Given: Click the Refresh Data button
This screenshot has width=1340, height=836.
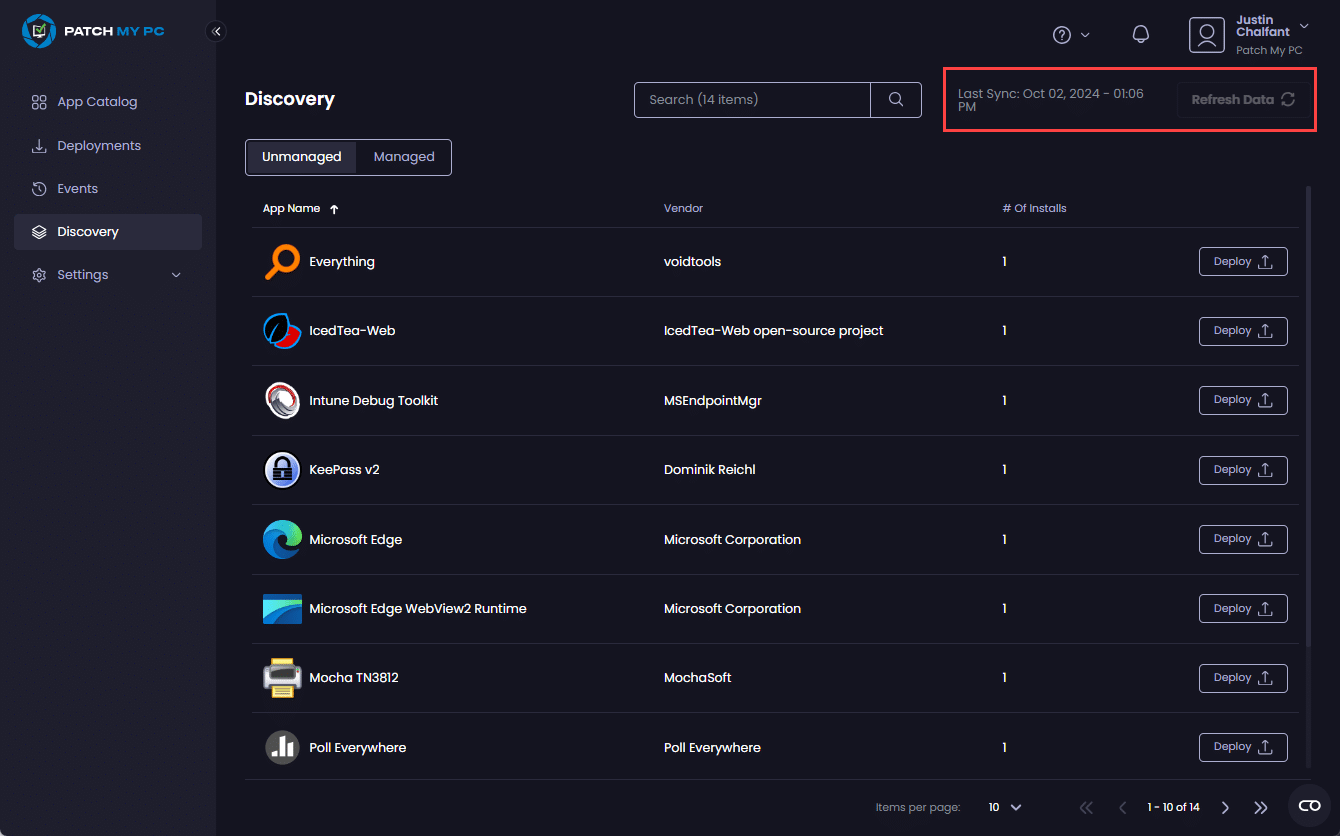Looking at the screenshot, I should pos(1243,100).
